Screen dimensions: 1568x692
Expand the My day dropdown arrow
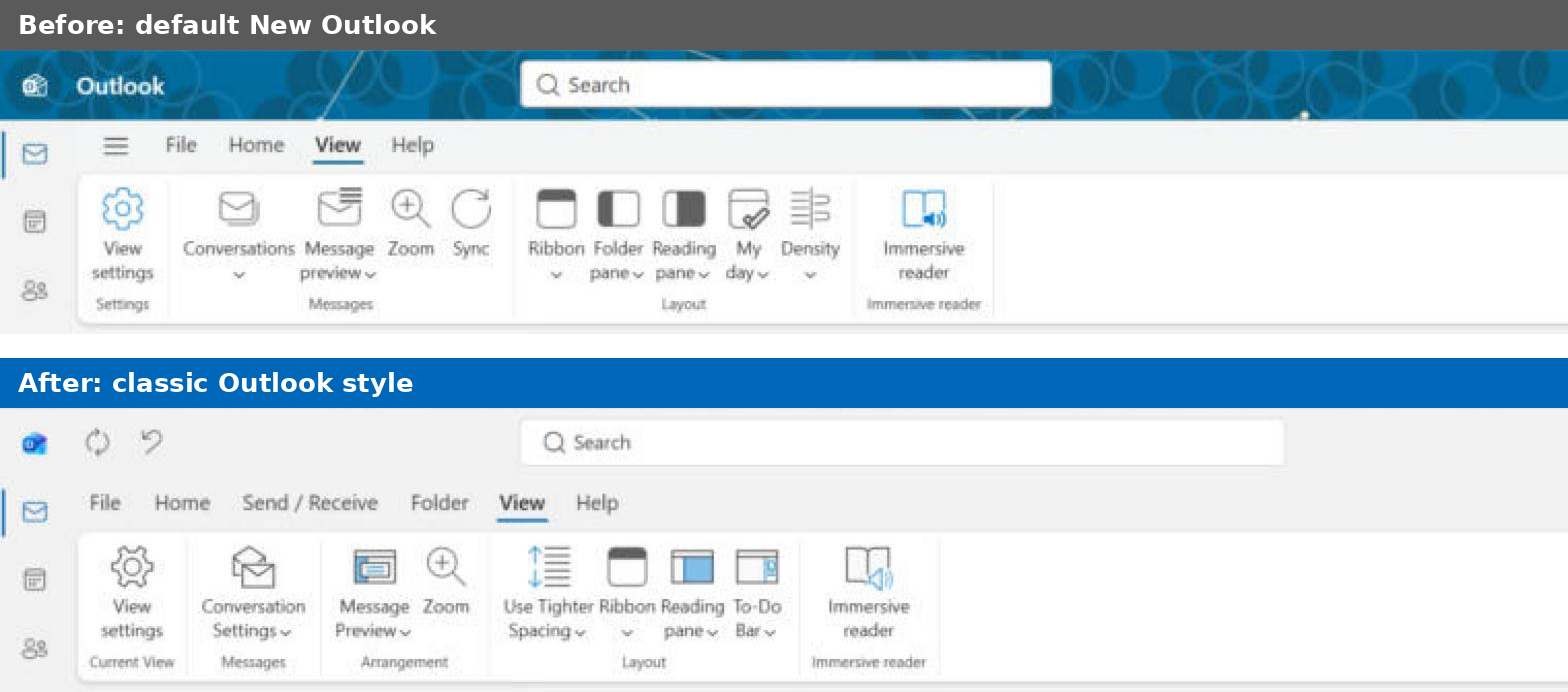click(x=763, y=274)
